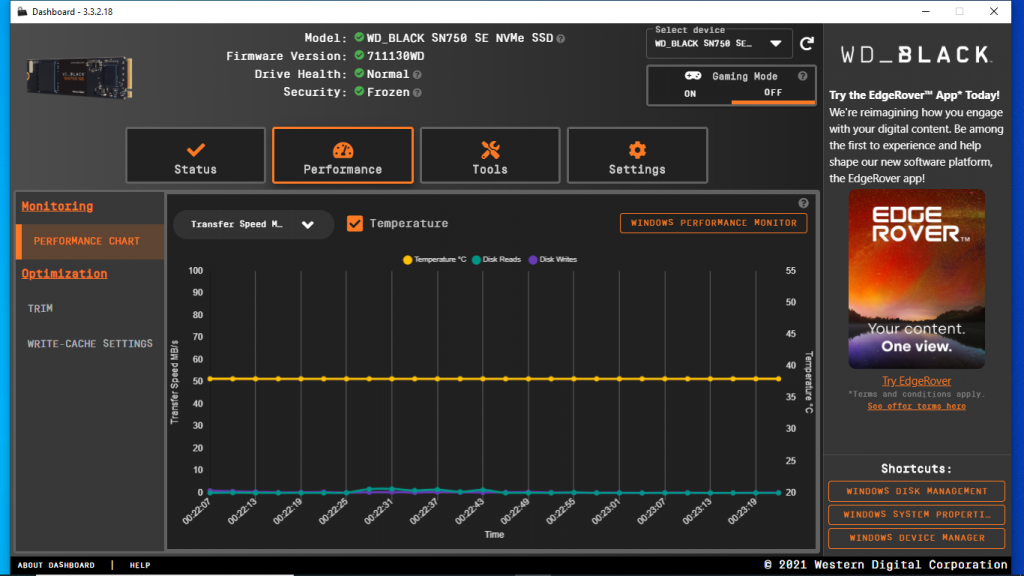Uncheck the Temperature checkbox
This screenshot has height=576, width=1024.
tap(355, 223)
